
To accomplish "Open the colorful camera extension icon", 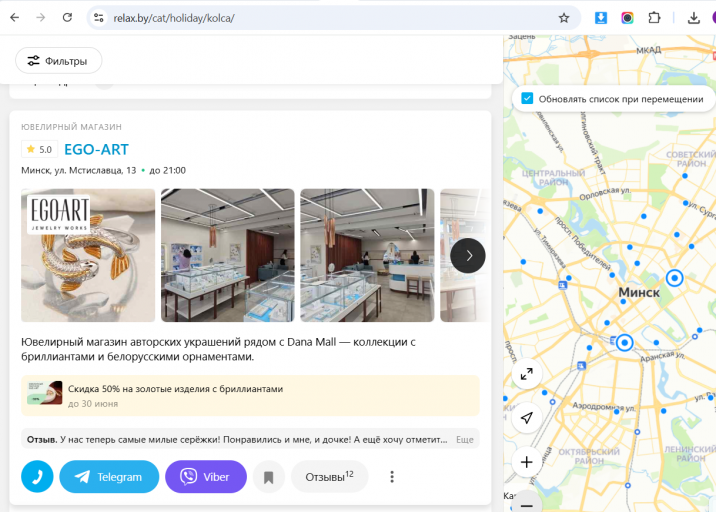I will click(627, 18).
